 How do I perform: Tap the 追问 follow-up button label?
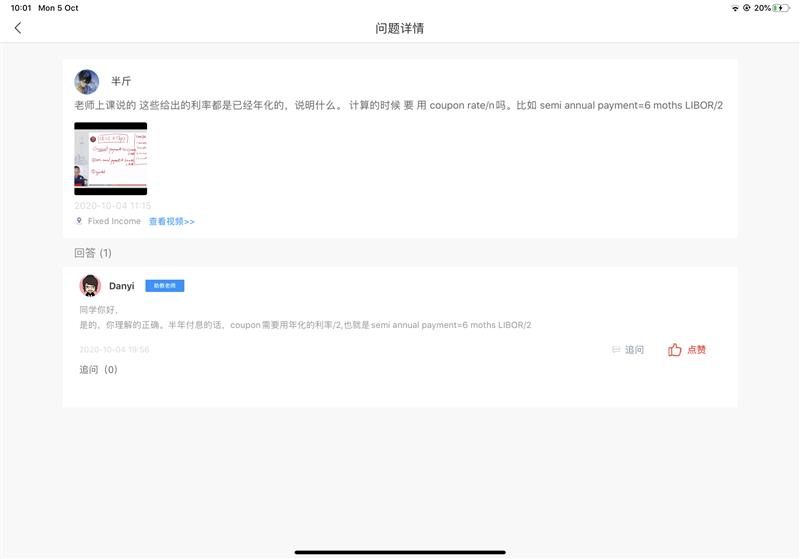point(634,350)
